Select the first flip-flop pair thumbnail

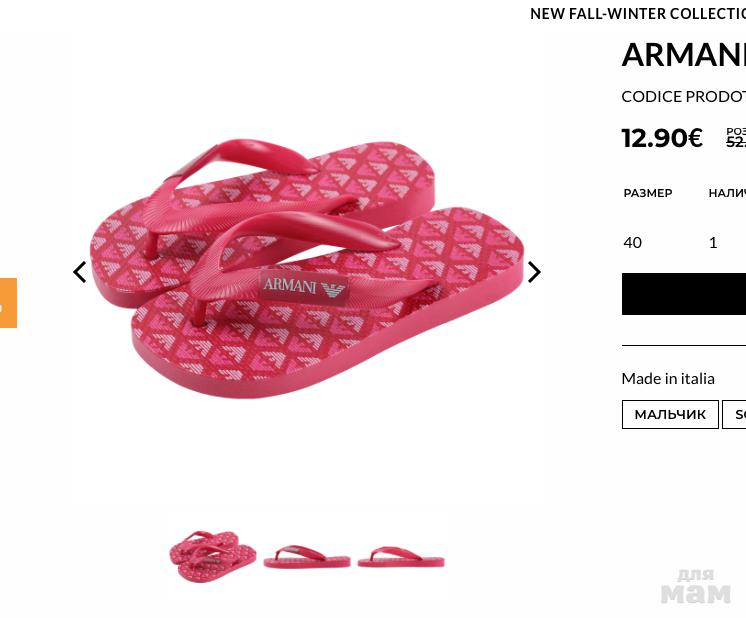212,556
